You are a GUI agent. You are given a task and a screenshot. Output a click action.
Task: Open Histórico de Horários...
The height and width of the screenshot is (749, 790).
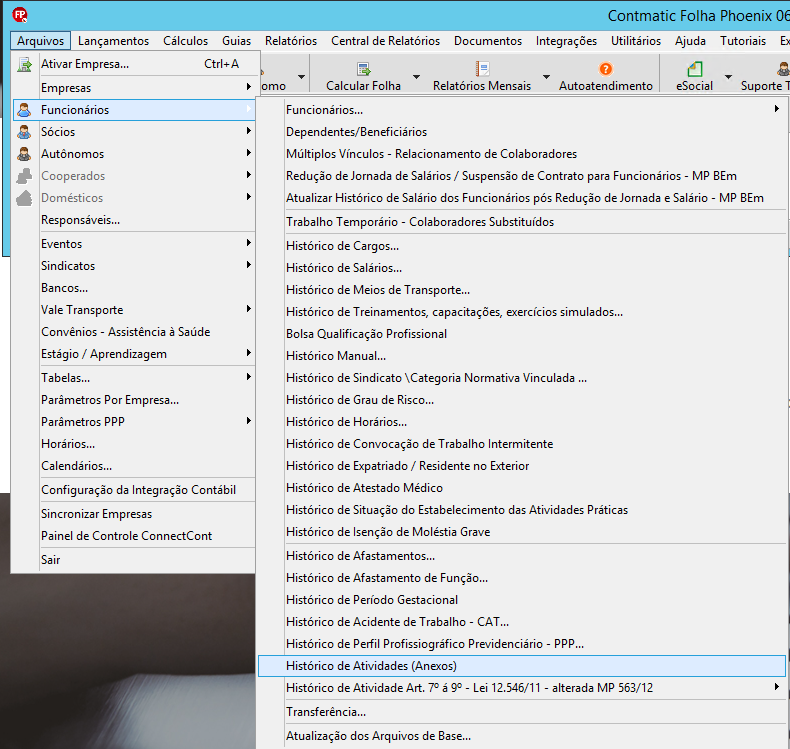tap(521, 422)
